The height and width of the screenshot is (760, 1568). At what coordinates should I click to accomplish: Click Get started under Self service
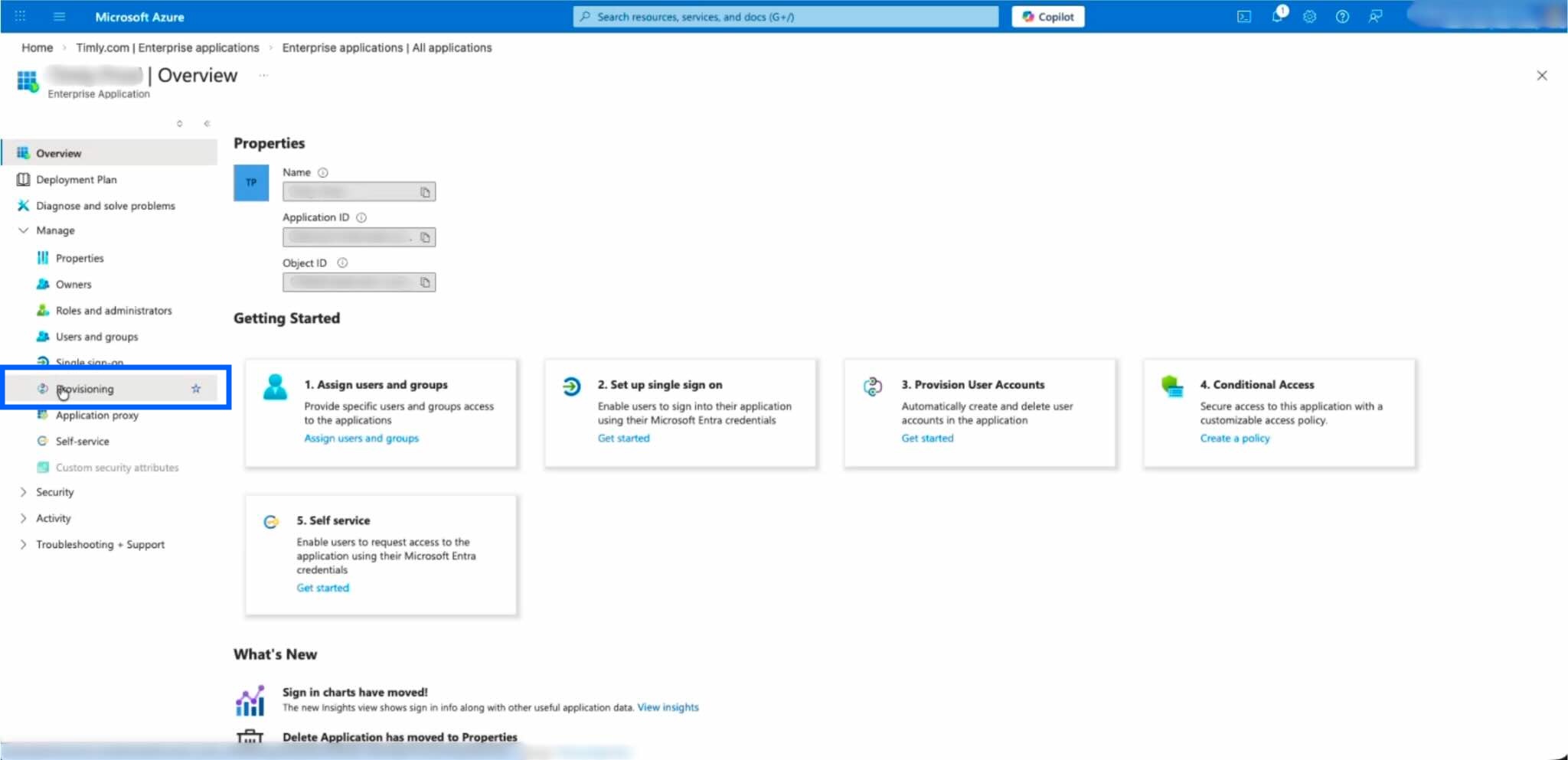coord(322,588)
